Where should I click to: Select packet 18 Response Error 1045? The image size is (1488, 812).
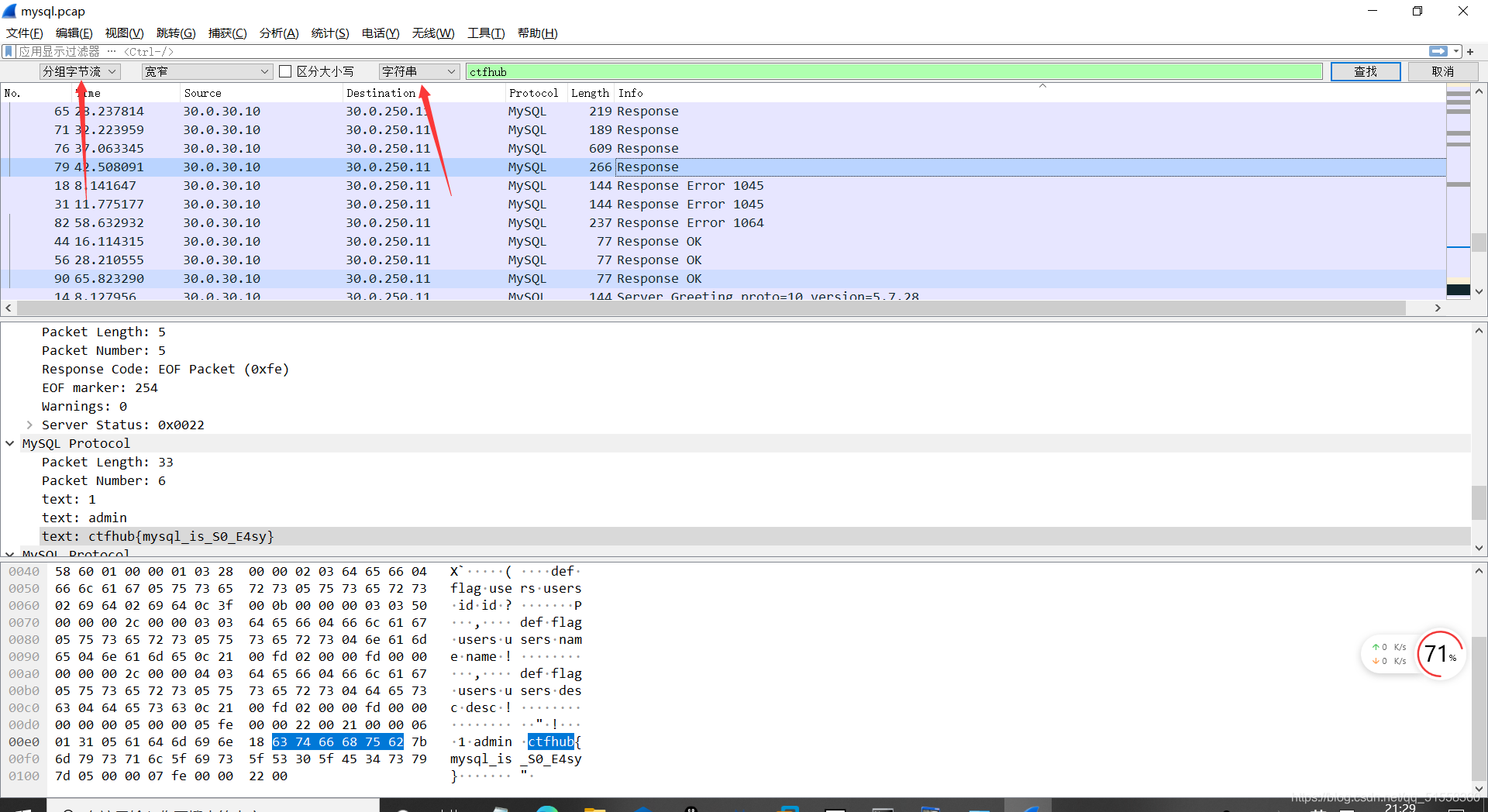[x=724, y=186]
